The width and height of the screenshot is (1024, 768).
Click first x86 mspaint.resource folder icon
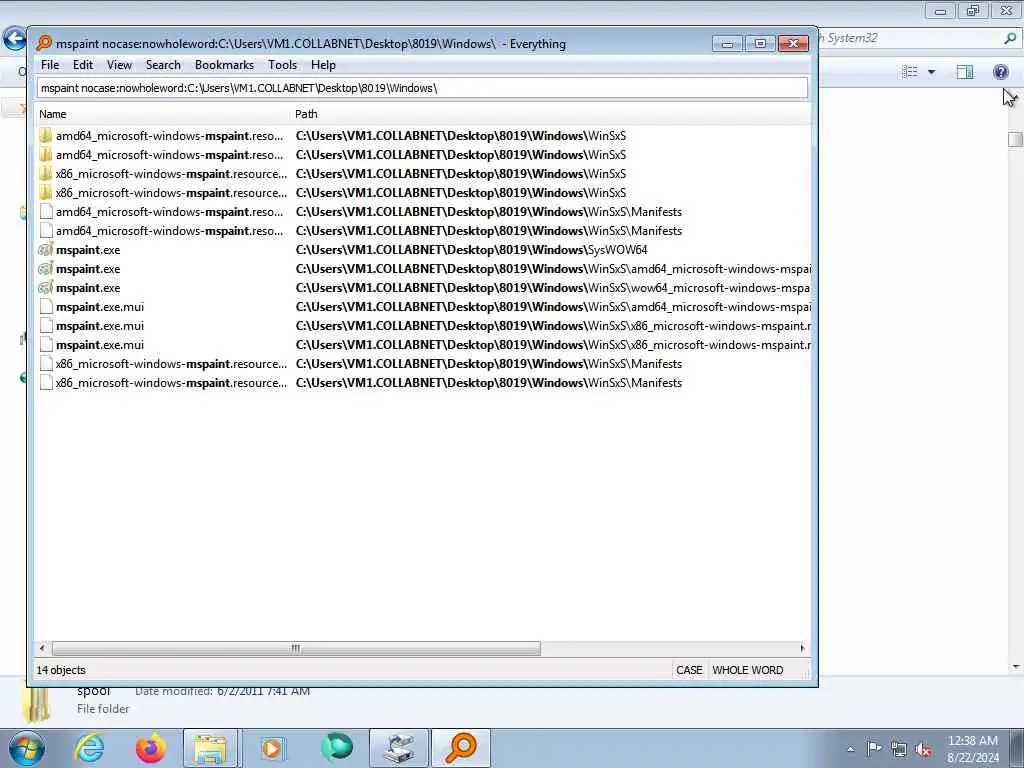tap(46, 174)
